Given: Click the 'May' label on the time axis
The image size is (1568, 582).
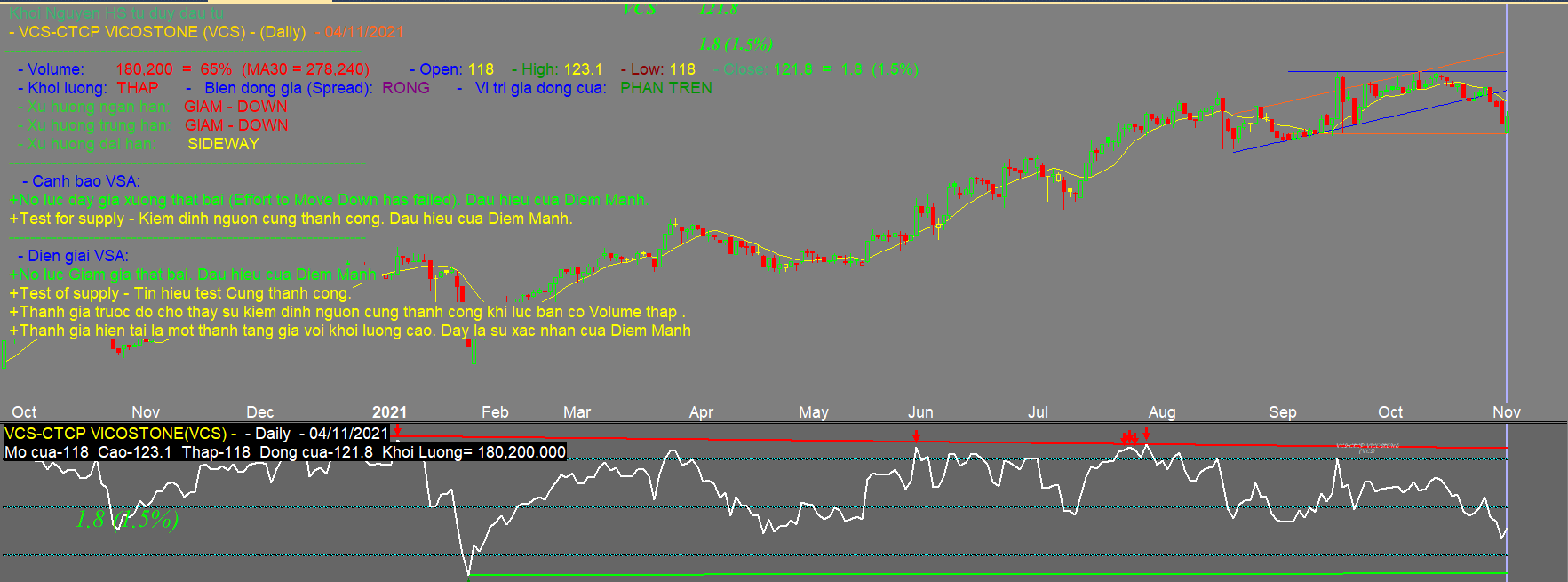Looking at the screenshot, I should pyautogui.click(x=814, y=412).
